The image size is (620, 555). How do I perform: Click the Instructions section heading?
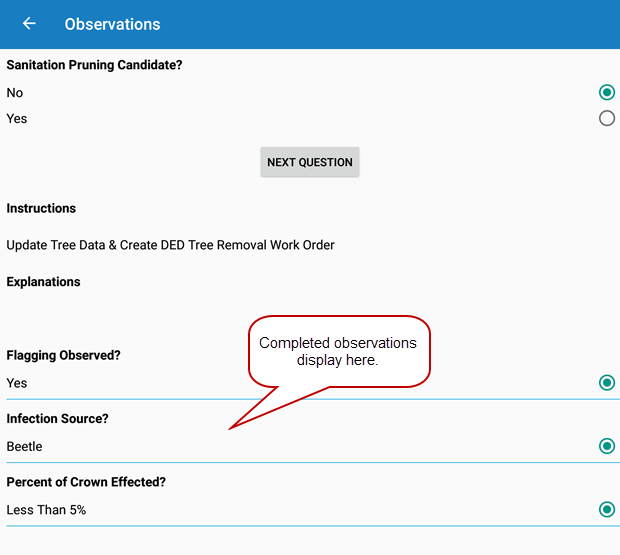41,209
